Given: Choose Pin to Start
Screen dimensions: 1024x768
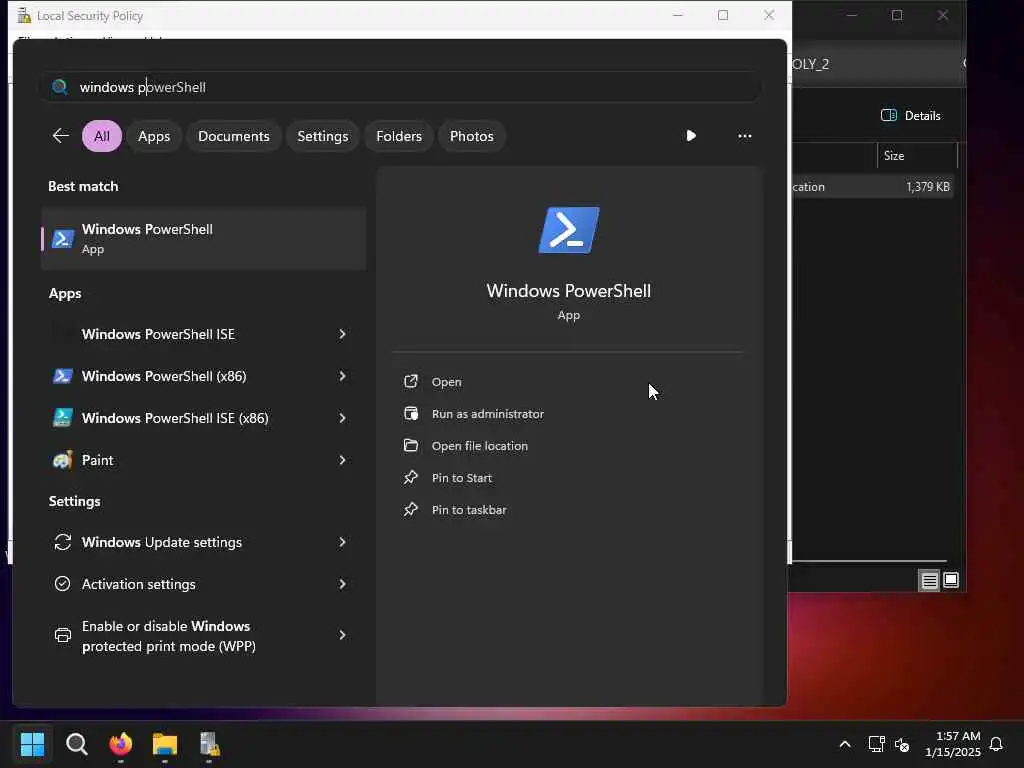Looking at the screenshot, I should 462,478.
